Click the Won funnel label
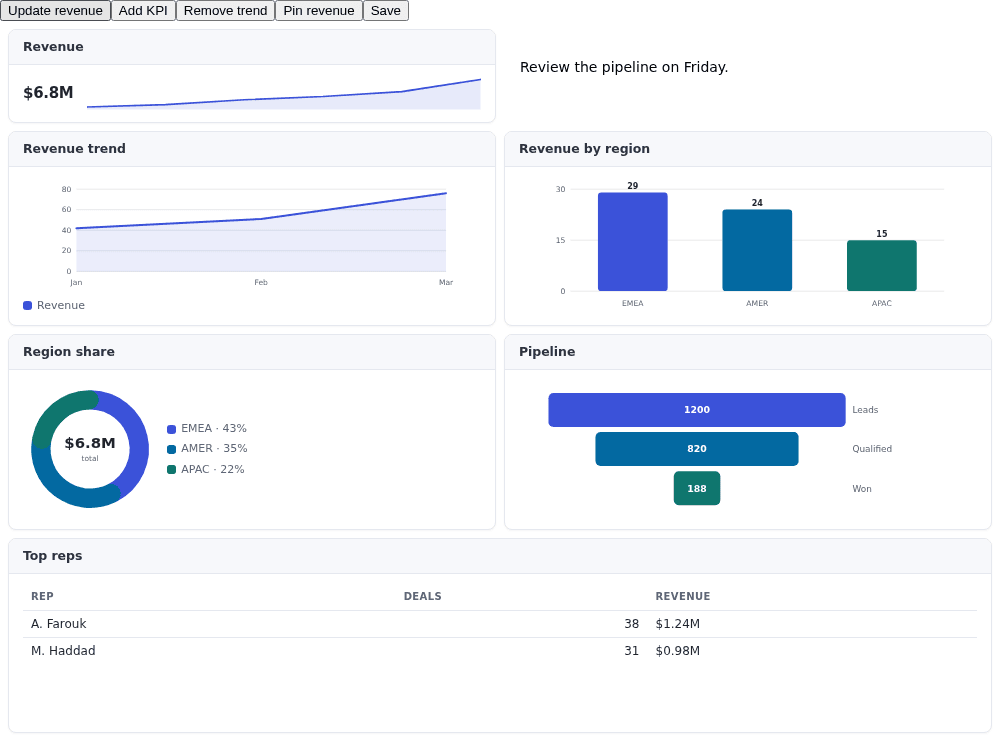 (x=862, y=489)
